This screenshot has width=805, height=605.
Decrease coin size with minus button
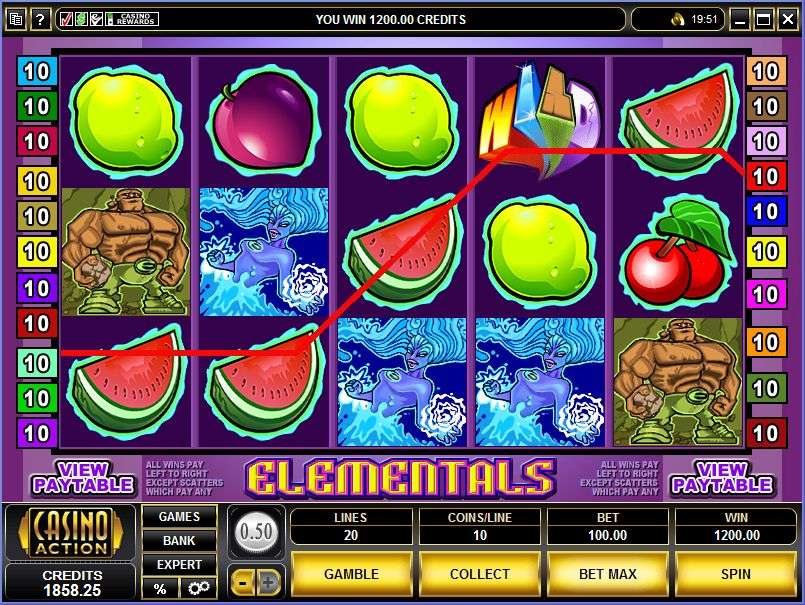point(243,582)
